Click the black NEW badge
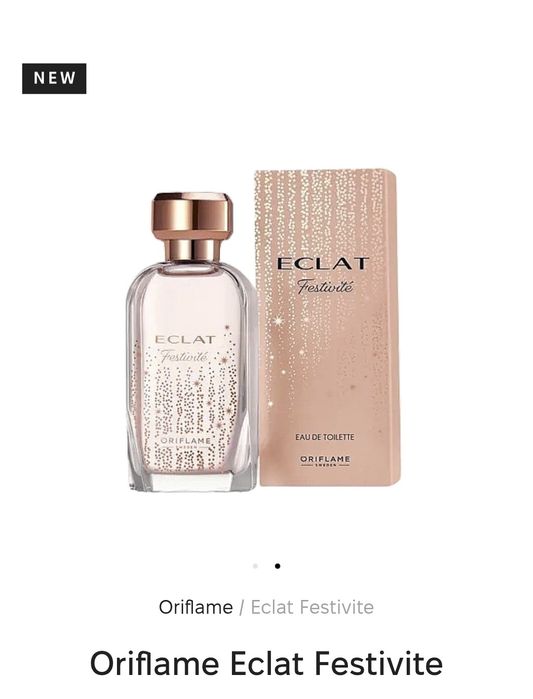Viewport: 533px width, 699px height. (54, 78)
